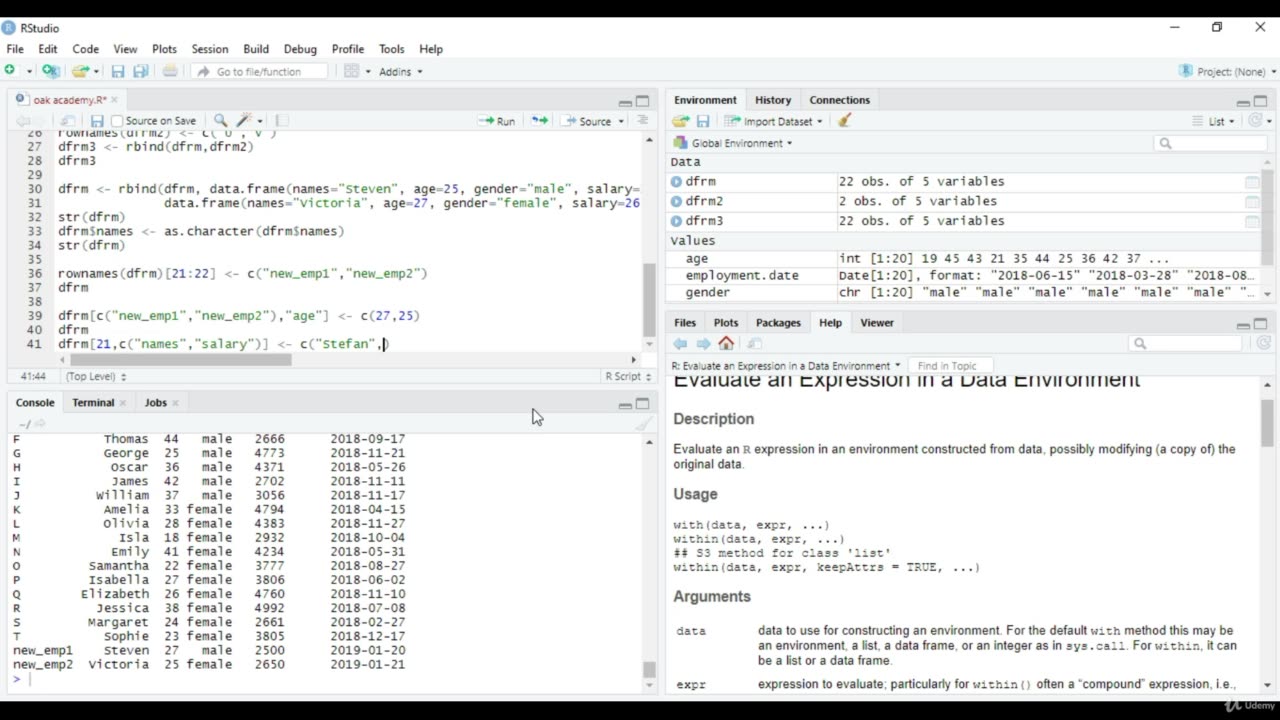Open the Help topic title dropdown
This screenshot has height=720, width=1280.
[x=786, y=366]
